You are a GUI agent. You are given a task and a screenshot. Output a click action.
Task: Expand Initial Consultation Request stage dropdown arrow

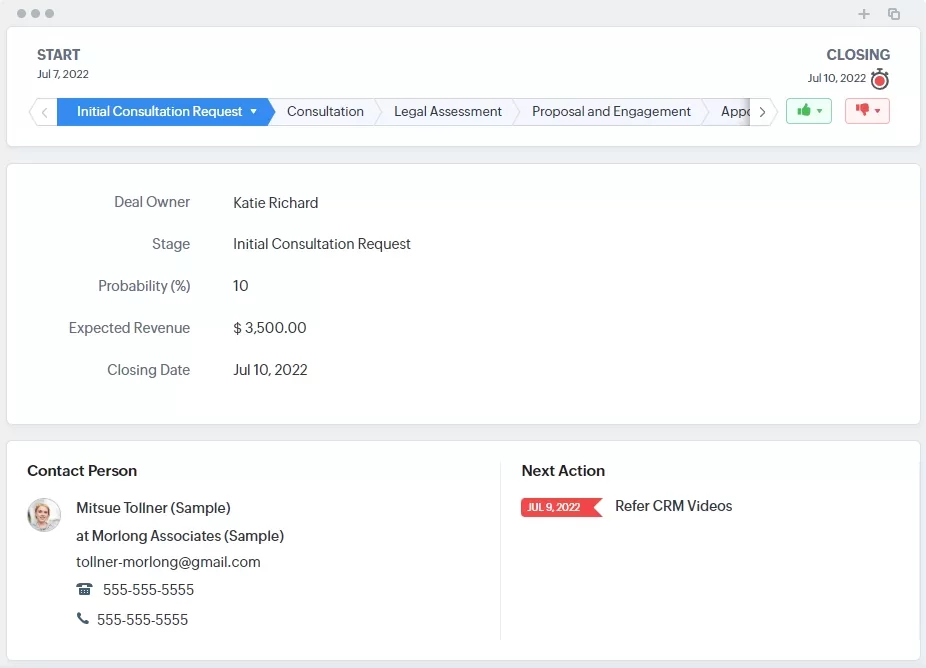pos(254,112)
